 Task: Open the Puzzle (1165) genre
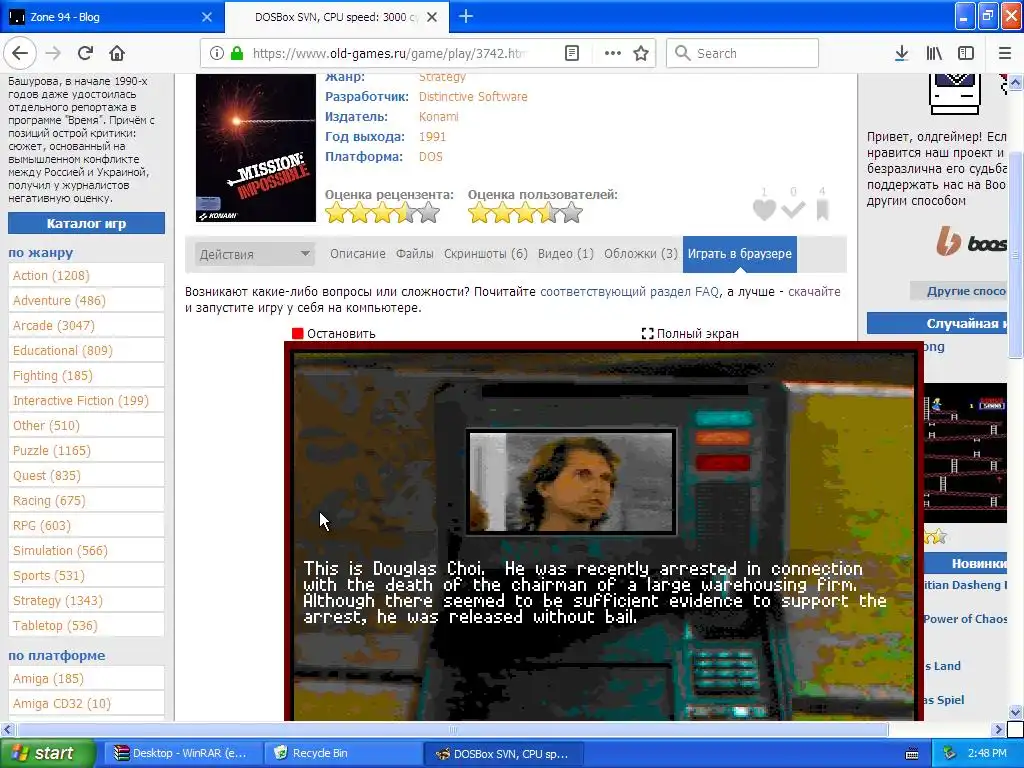click(x=86, y=451)
